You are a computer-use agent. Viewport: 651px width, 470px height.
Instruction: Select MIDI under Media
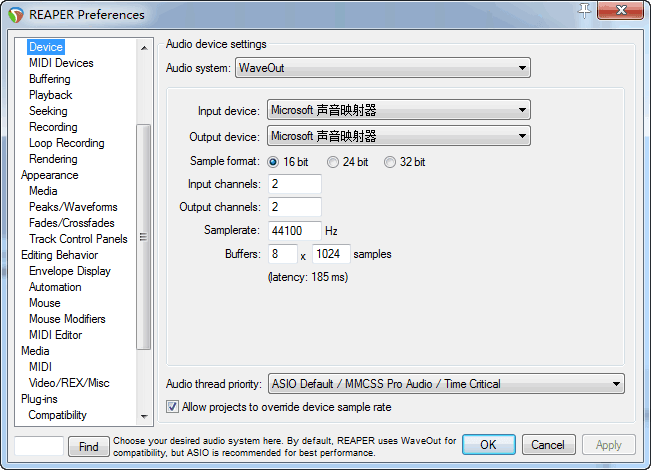point(40,367)
